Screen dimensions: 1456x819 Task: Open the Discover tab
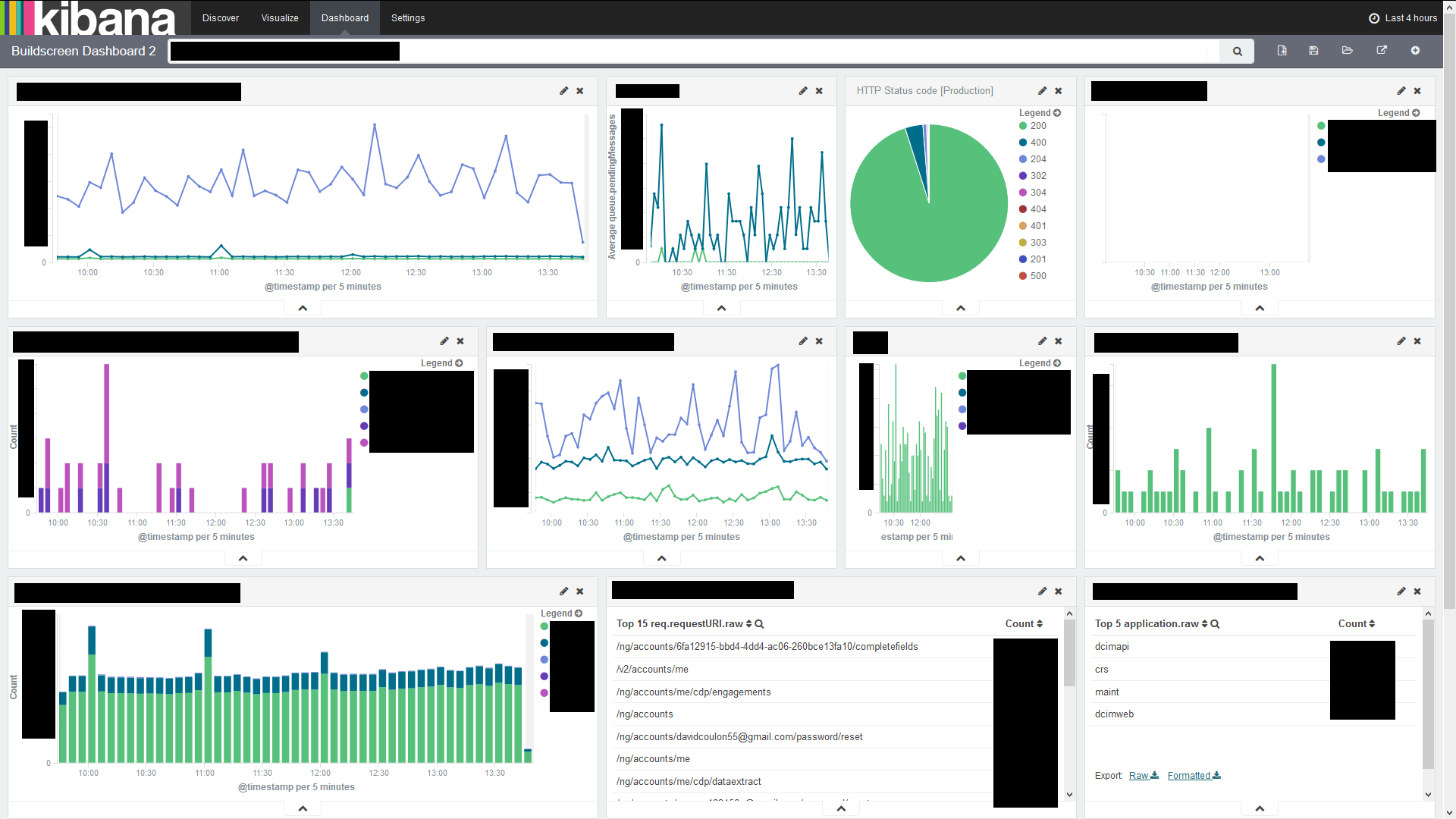[x=220, y=18]
